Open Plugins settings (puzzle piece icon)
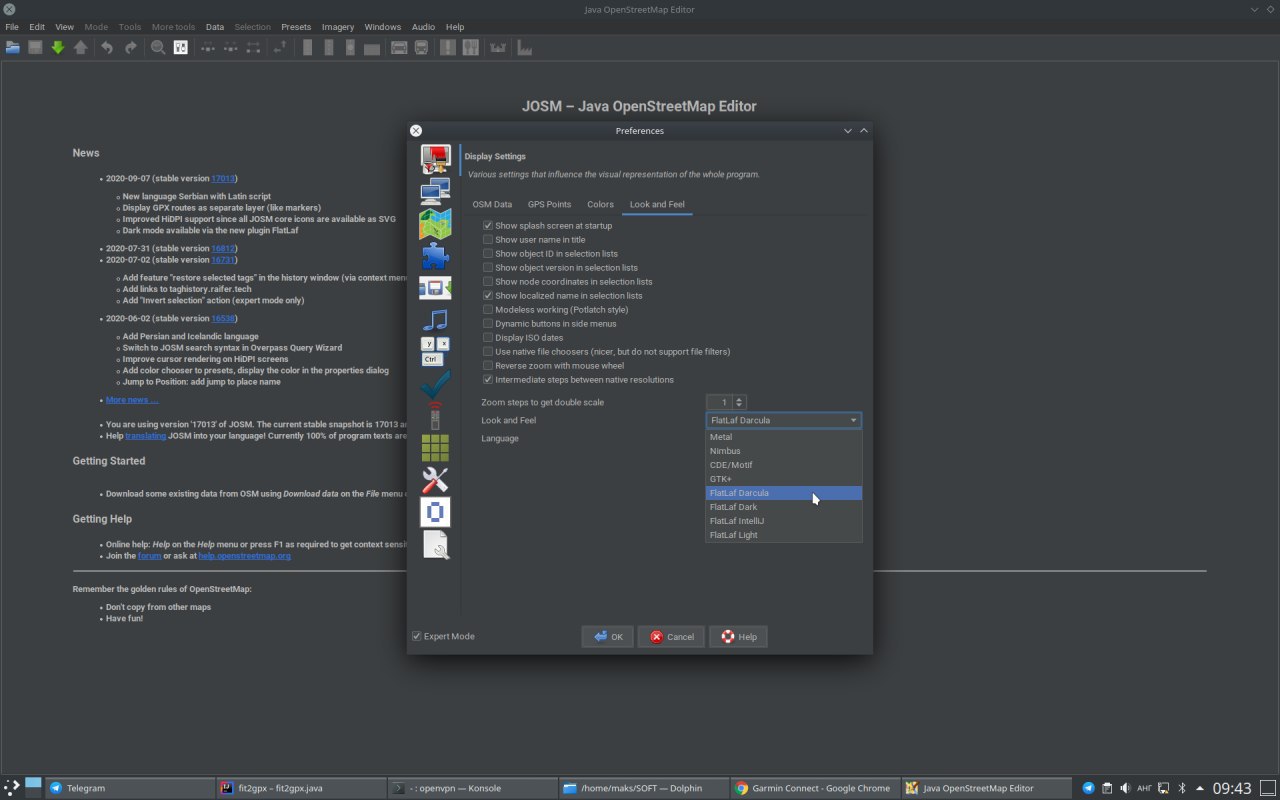The height and width of the screenshot is (800, 1280). [x=435, y=256]
